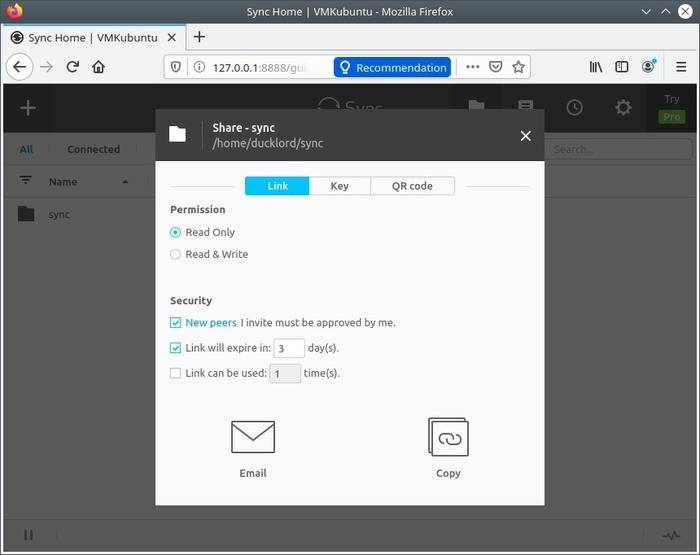The image size is (700, 555).
Task: Click the Try Pro badge
Action: pyautogui.click(x=671, y=108)
